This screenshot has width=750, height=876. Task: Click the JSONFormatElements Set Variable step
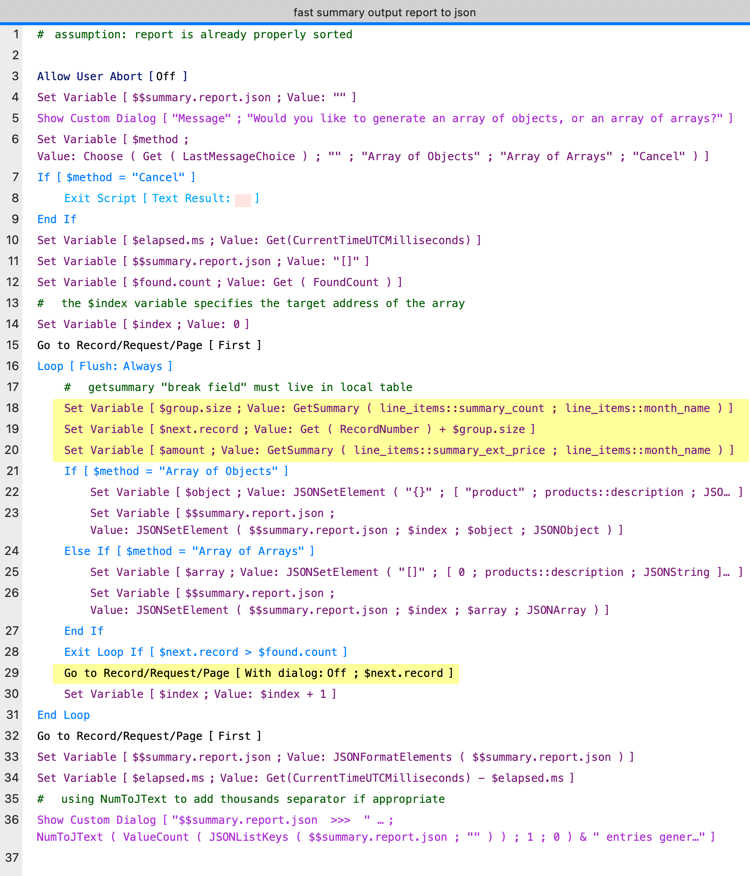coord(334,757)
